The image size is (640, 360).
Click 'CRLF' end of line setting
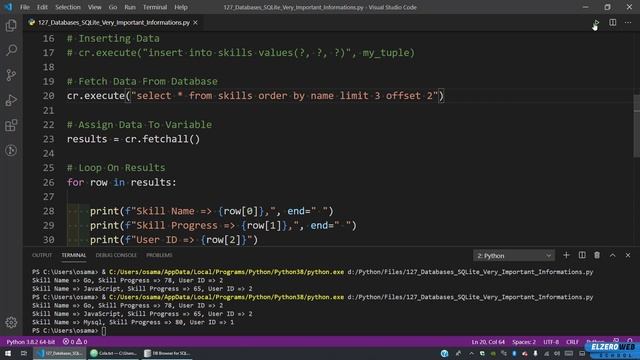pyautogui.click(x=572, y=342)
